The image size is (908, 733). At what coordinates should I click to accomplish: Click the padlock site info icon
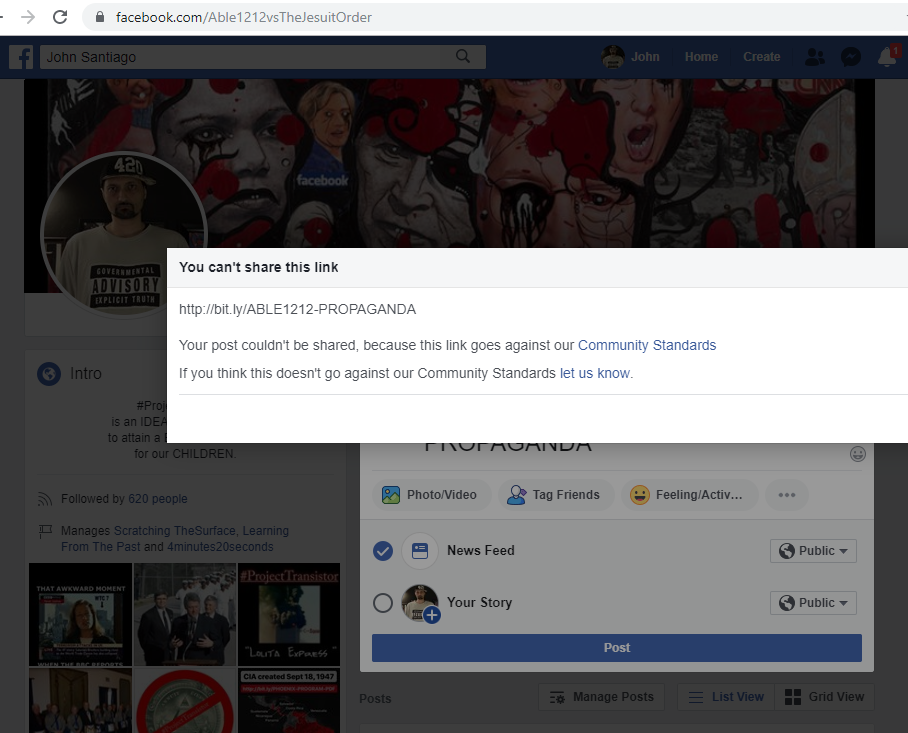(x=100, y=17)
